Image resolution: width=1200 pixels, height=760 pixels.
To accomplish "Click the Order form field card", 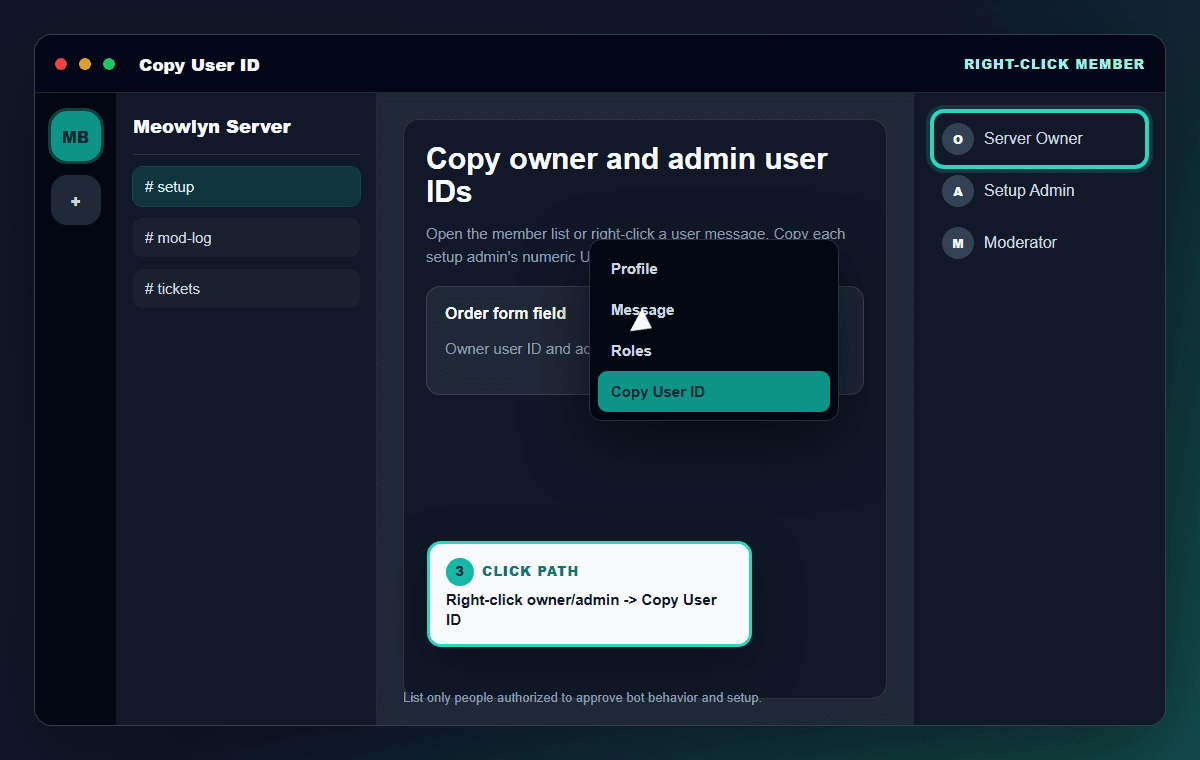I will click(645, 341).
